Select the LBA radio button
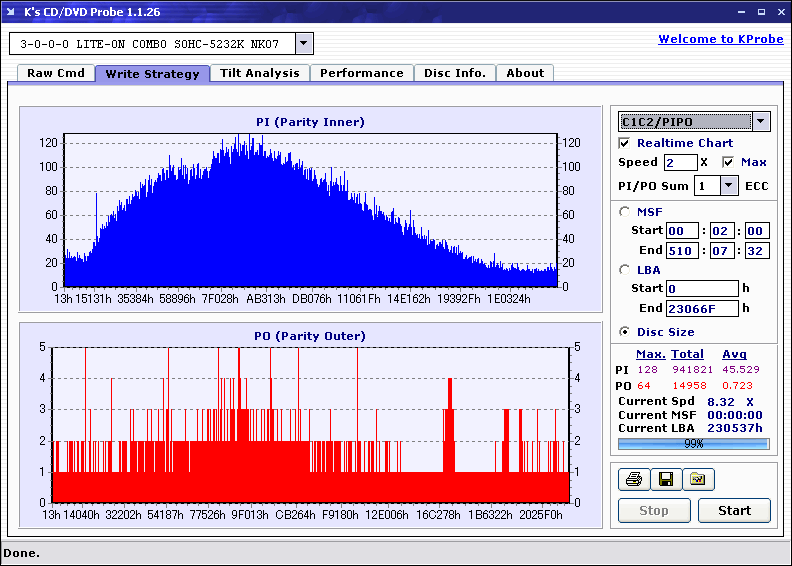 (x=625, y=270)
